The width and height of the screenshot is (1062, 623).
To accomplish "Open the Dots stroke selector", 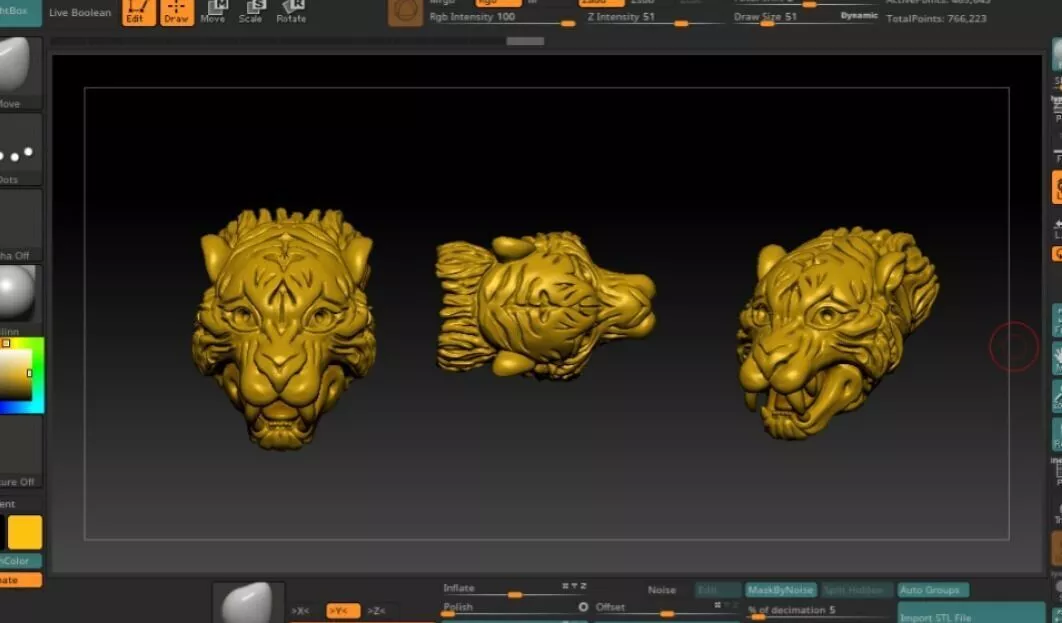I will pyautogui.click(x=20, y=149).
